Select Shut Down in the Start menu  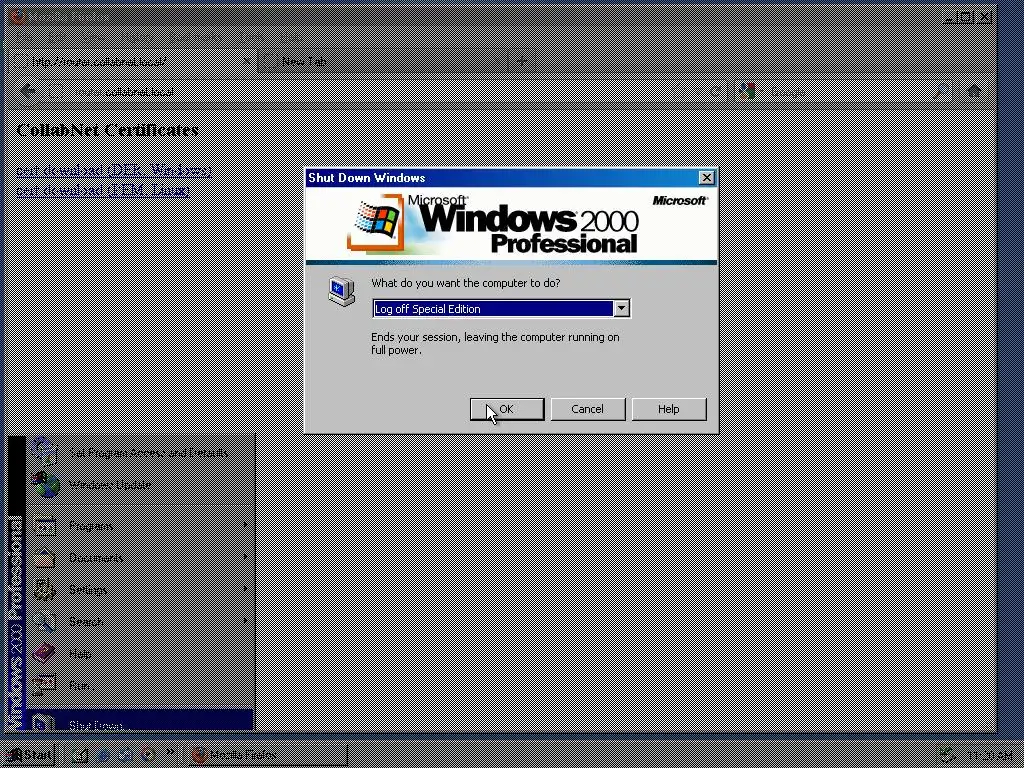click(140, 720)
